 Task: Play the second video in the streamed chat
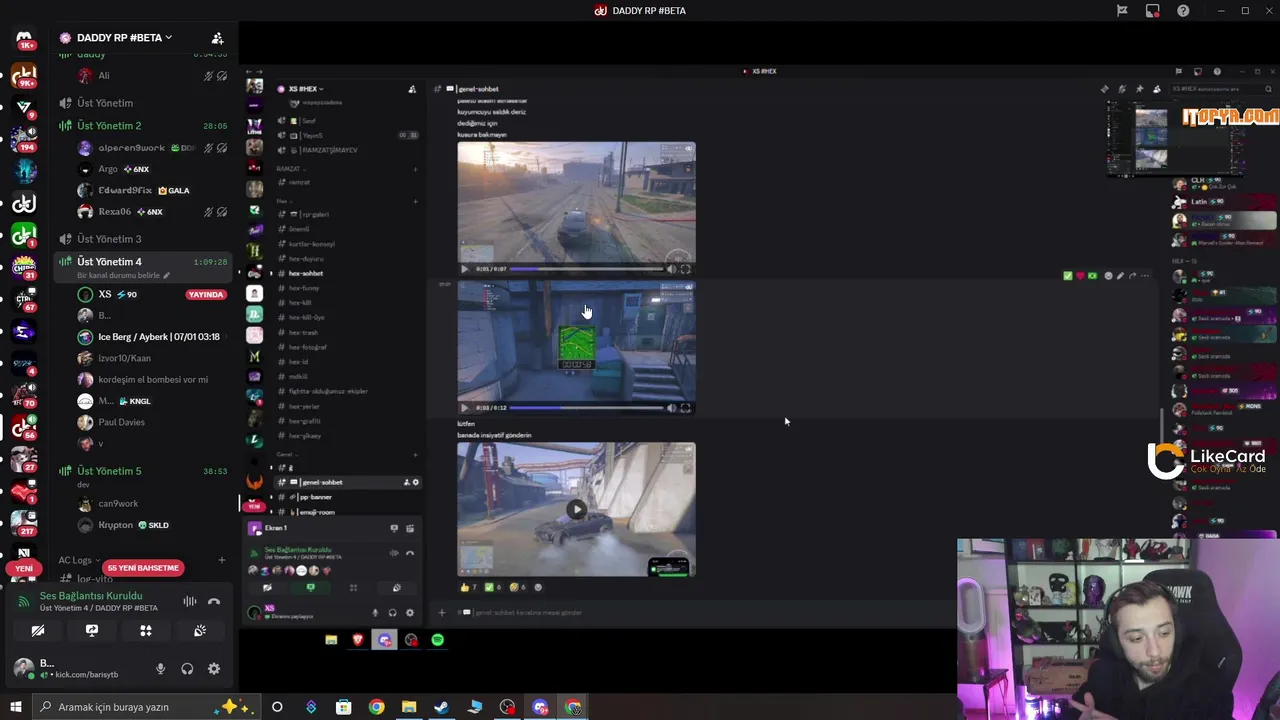[x=464, y=408]
